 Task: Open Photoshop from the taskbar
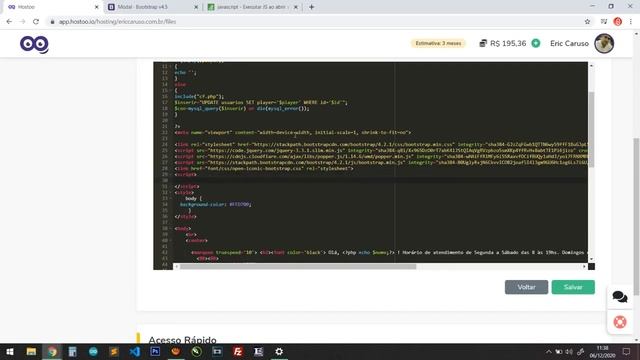(x=155, y=351)
